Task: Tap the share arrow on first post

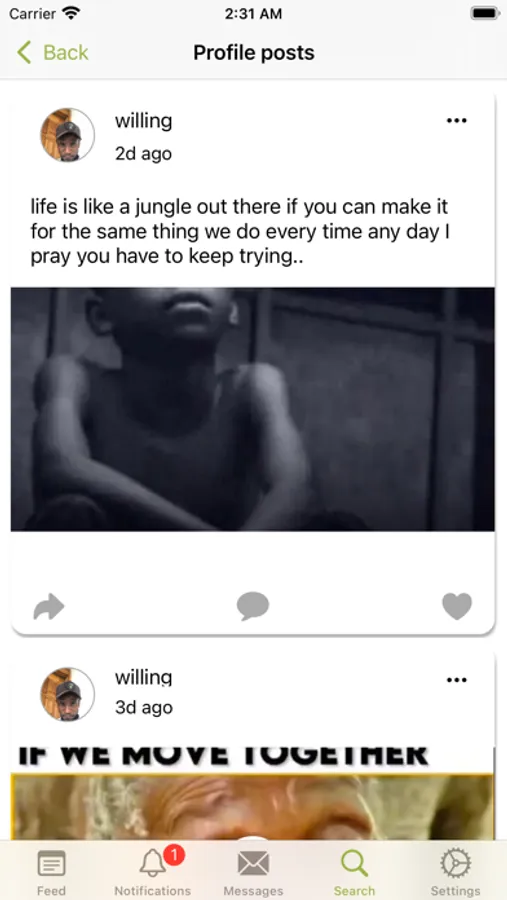Action: point(49,607)
